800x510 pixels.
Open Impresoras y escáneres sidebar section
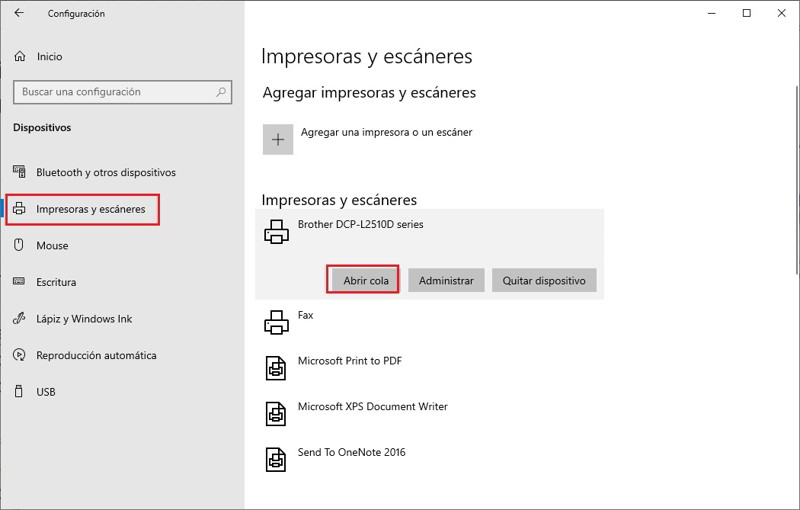pyautogui.click(x=90, y=210)
